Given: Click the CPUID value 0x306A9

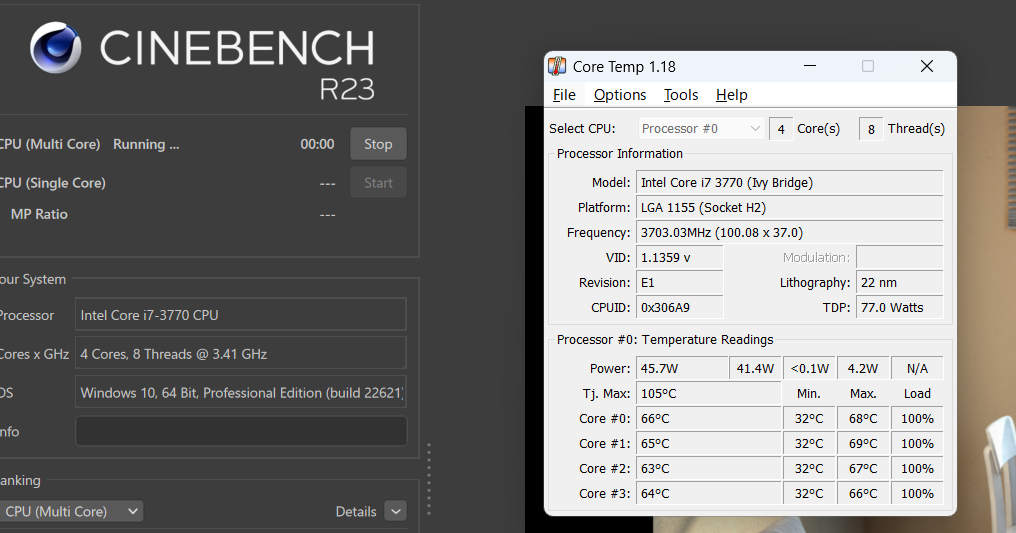Looking at the screenshot, I should pyautogui.click(x=680, y=308).
